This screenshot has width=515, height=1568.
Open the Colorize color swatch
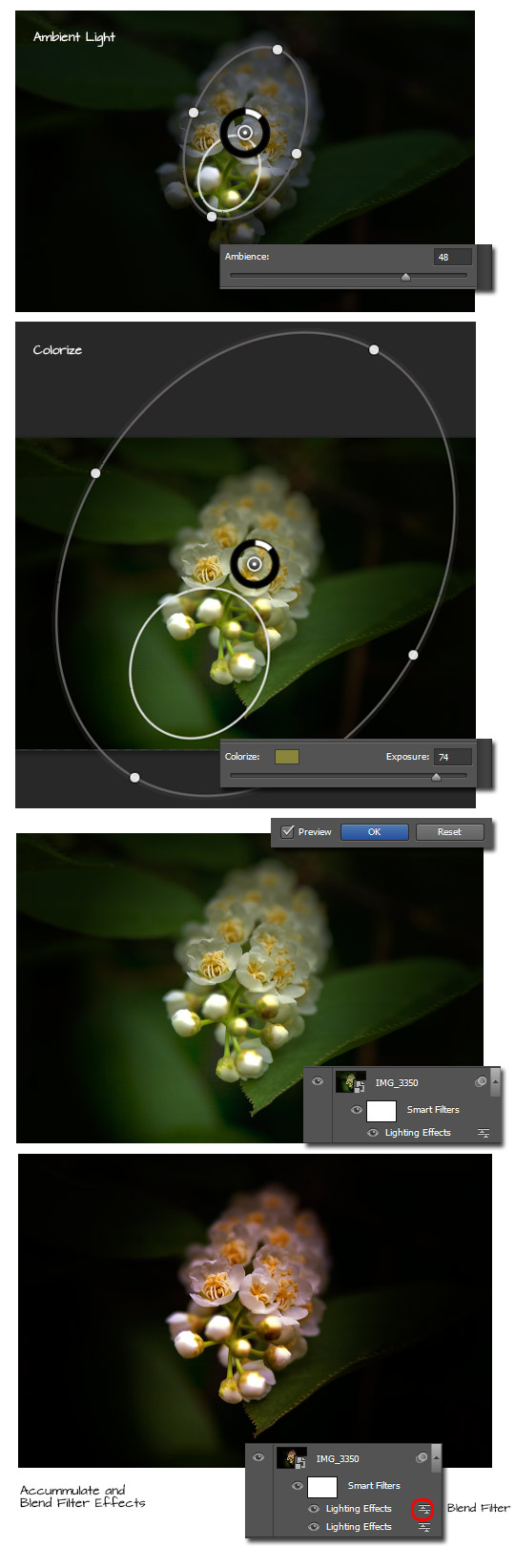[287, 757]
